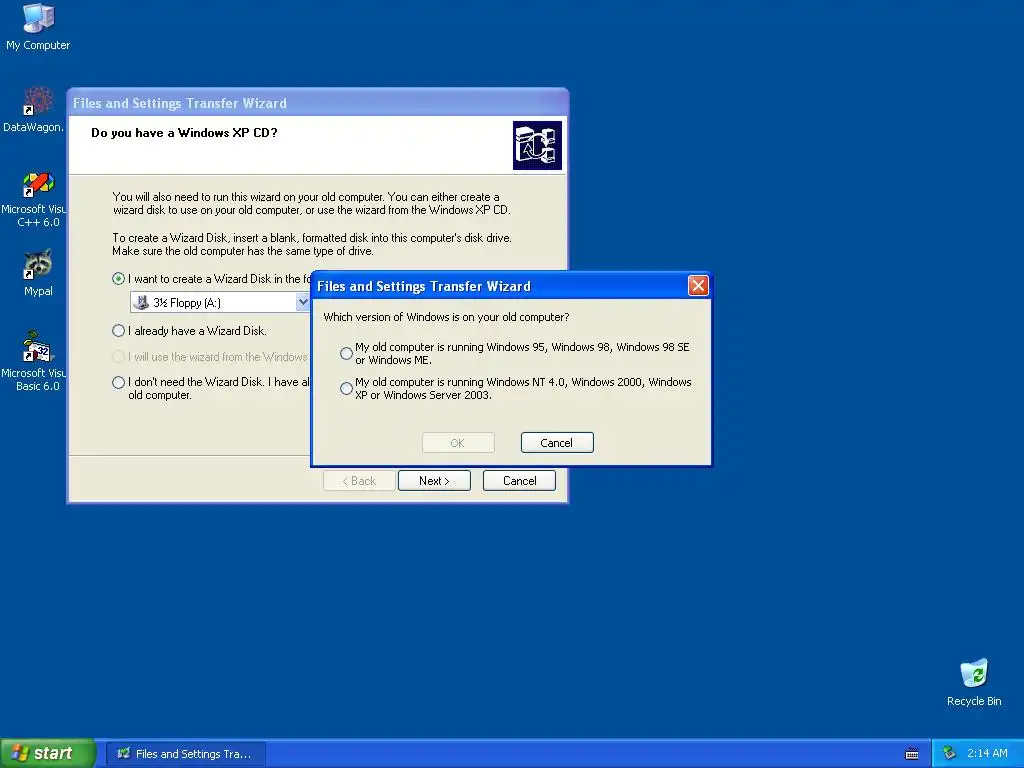This screenshot has width=1024, height=768.
Task: Open the My Computer desktop icon
Action: [38, 26]
